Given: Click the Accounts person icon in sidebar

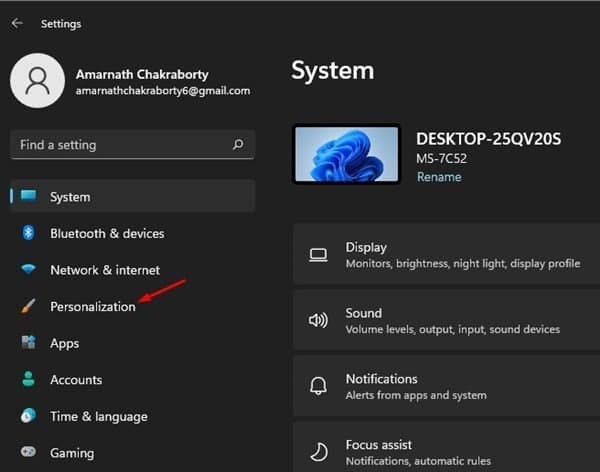Looking at the screenshot, I should pyautogui.click(x=28, y=379).
